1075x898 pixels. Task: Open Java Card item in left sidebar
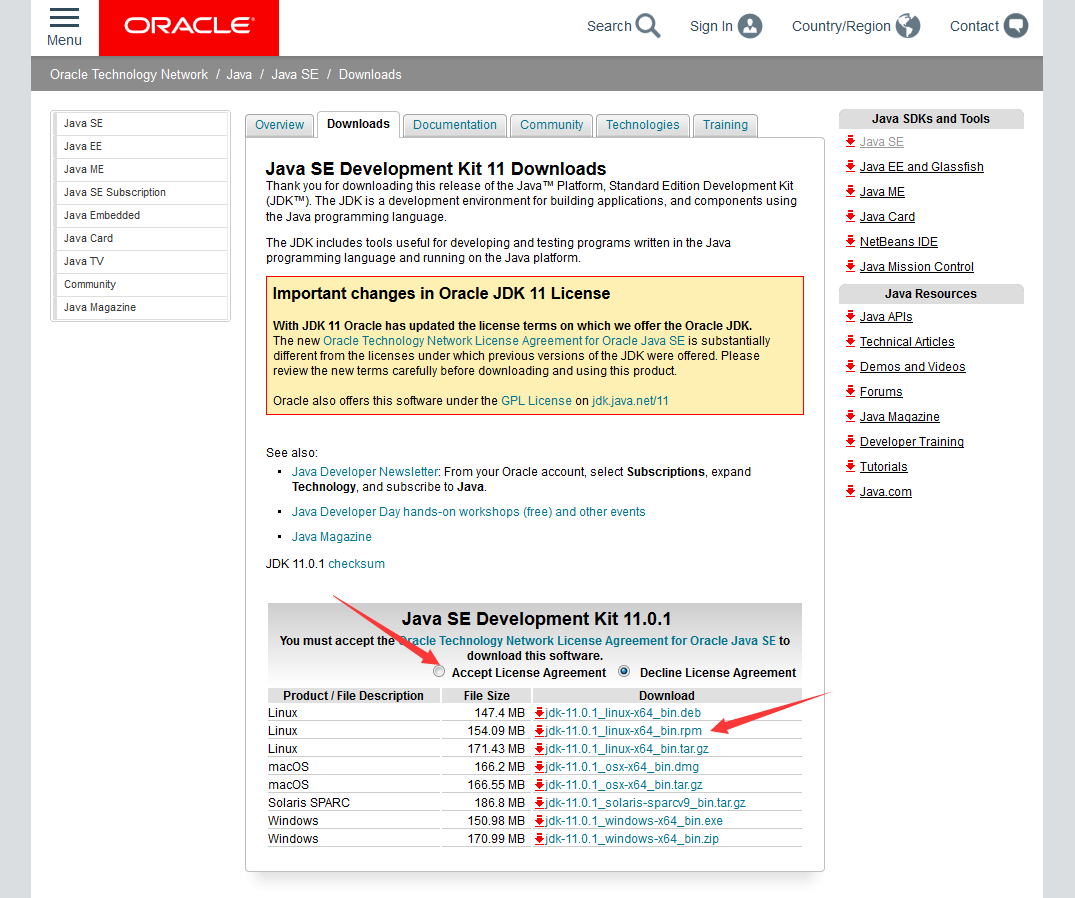[x=141, y=239]
